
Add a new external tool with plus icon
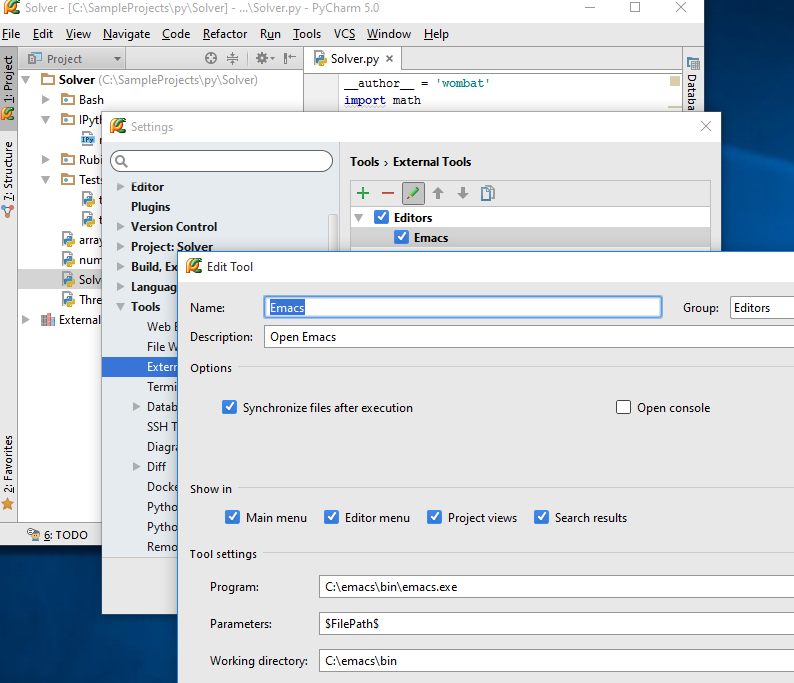click(363, 193)
